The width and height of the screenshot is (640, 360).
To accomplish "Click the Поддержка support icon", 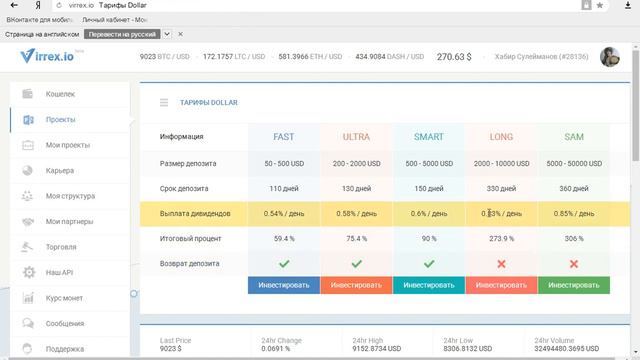I will pos(27,349).
